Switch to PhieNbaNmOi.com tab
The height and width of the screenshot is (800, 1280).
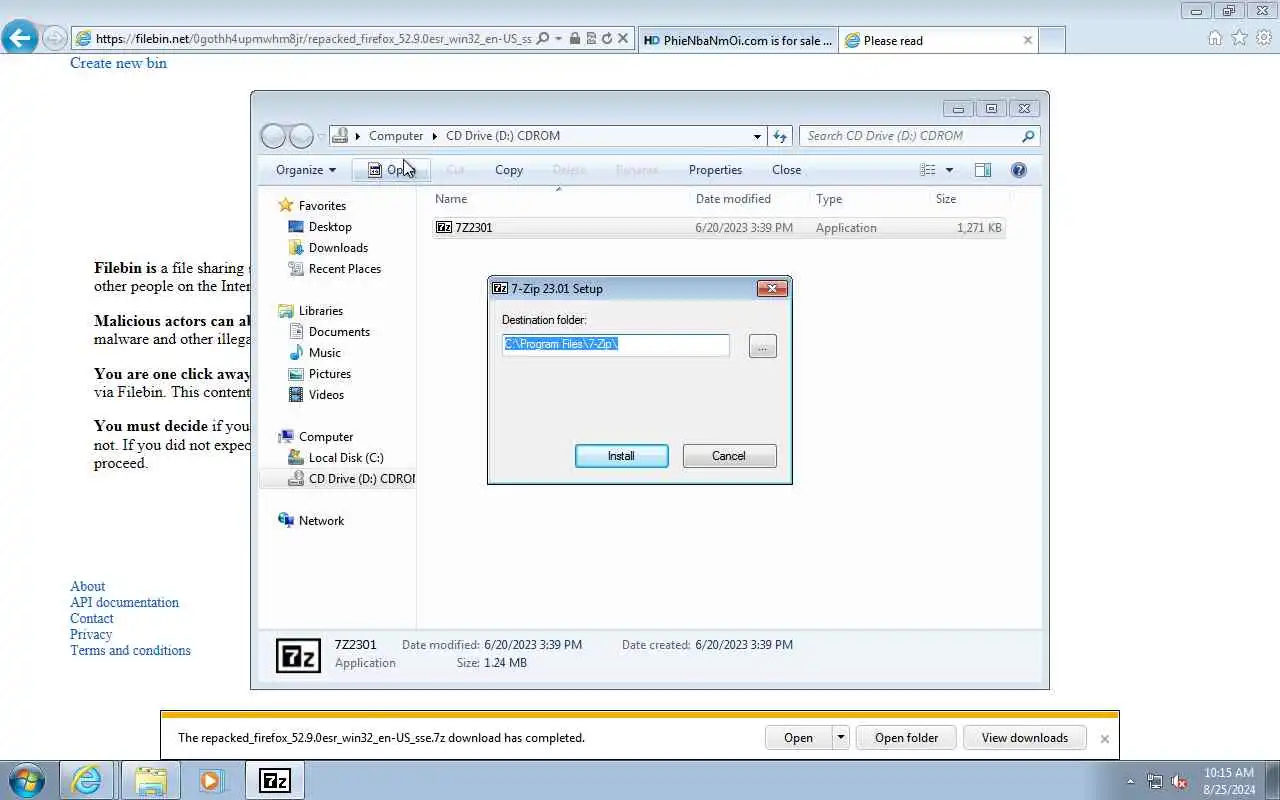pos(738,40)
